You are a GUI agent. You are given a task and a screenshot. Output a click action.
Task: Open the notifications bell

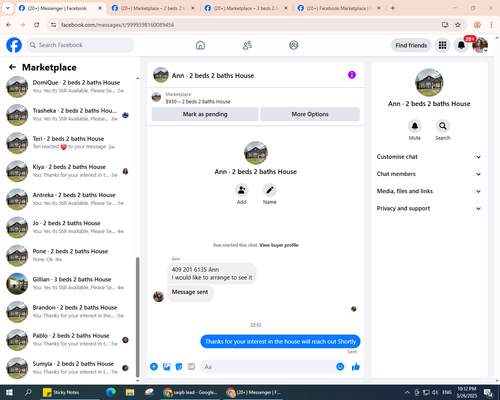tap(461, 45)
